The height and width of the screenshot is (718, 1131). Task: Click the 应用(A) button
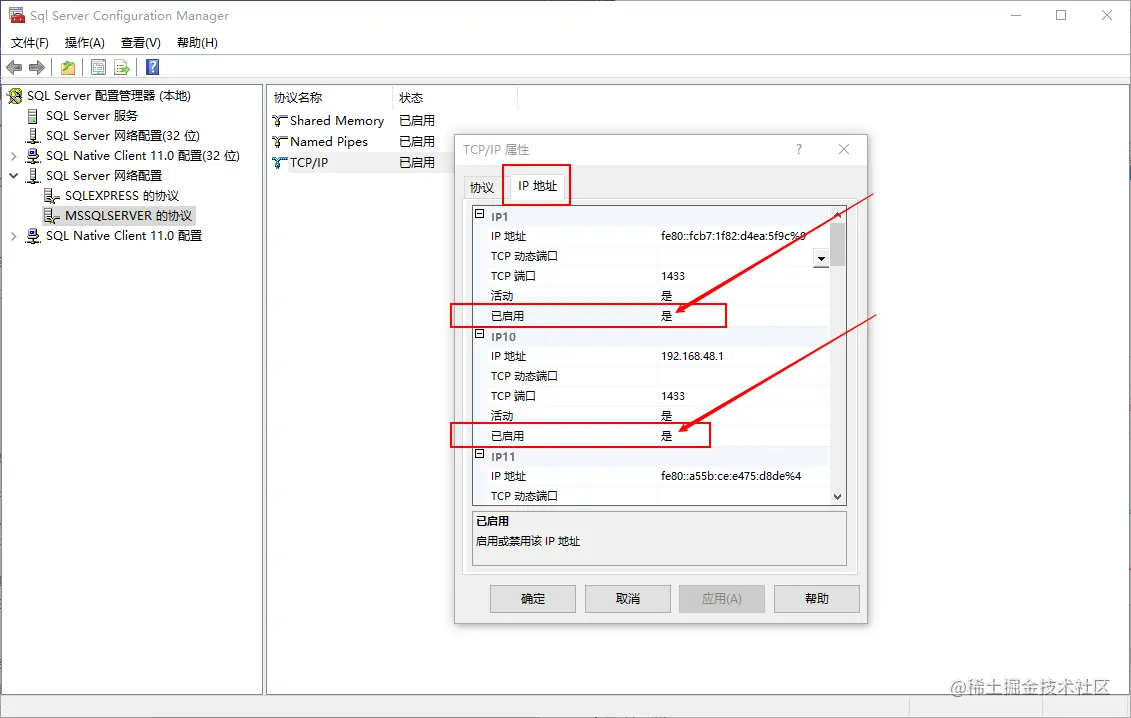coord(721,599)
